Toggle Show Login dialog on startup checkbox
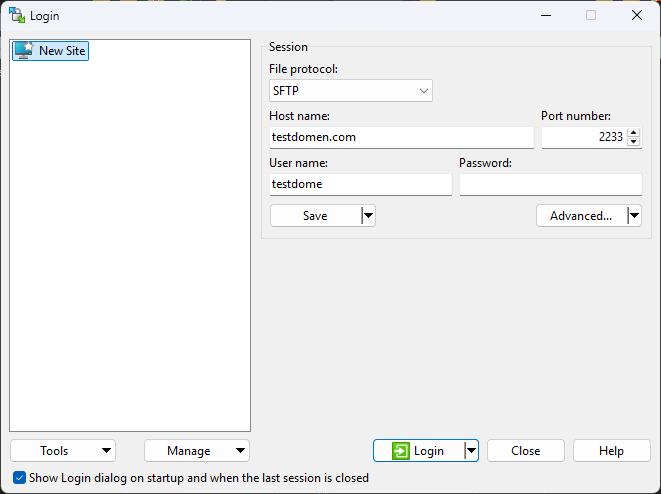This screenshot has height=494, width=661. click(20, 478)
